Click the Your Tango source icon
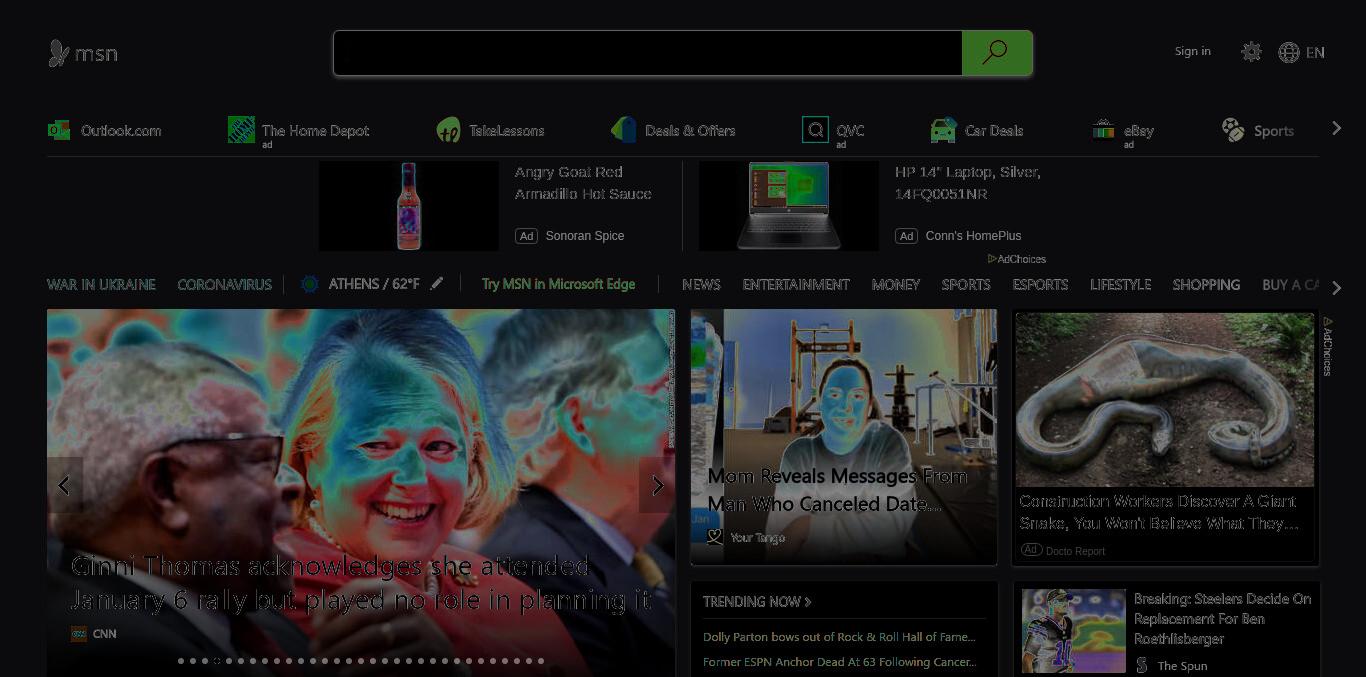The width and height of the screenshot is (1366, 677). [x=715, y=537]
